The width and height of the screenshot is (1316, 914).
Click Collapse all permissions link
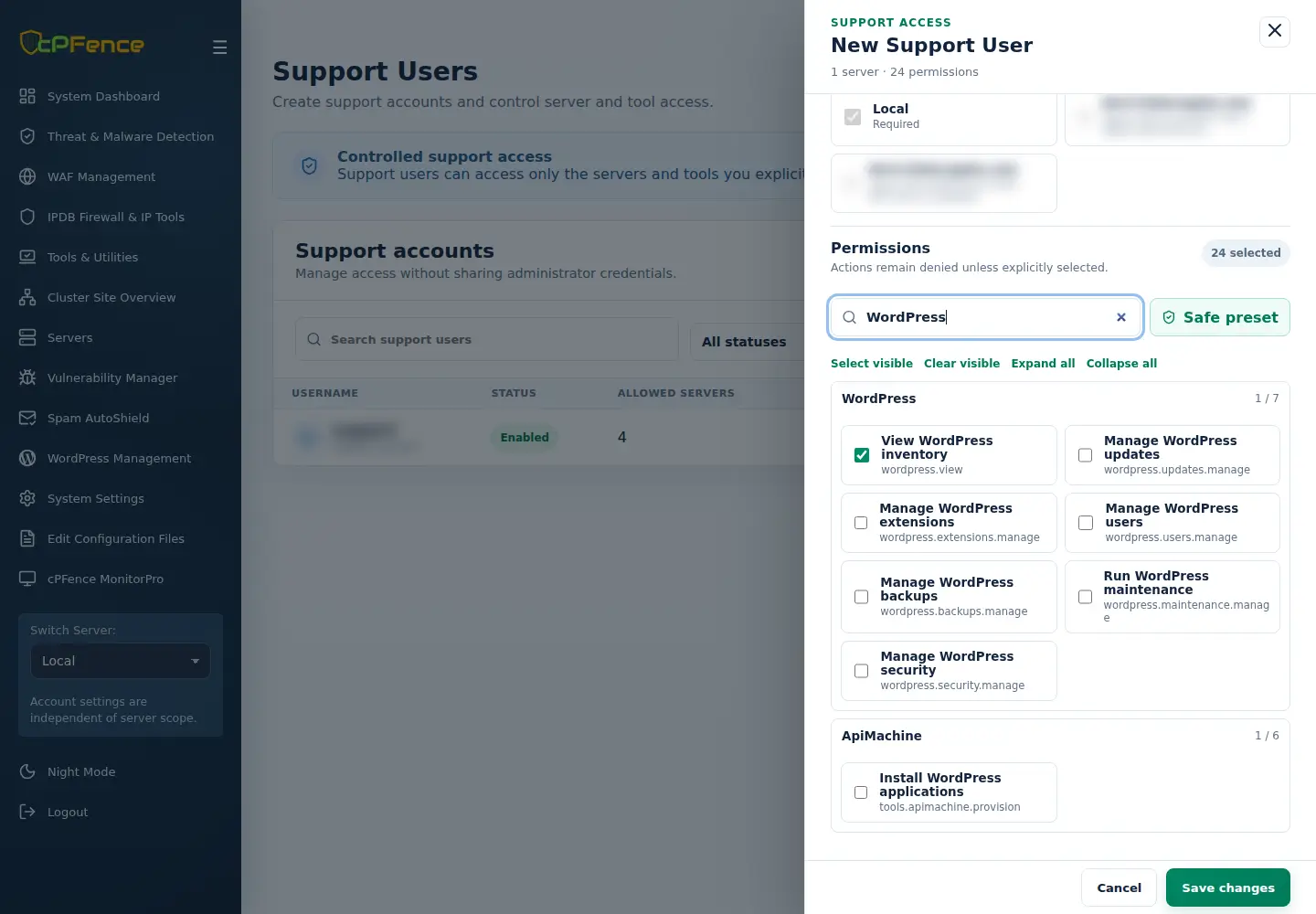pyautogui.click(x=1121, y=364)
